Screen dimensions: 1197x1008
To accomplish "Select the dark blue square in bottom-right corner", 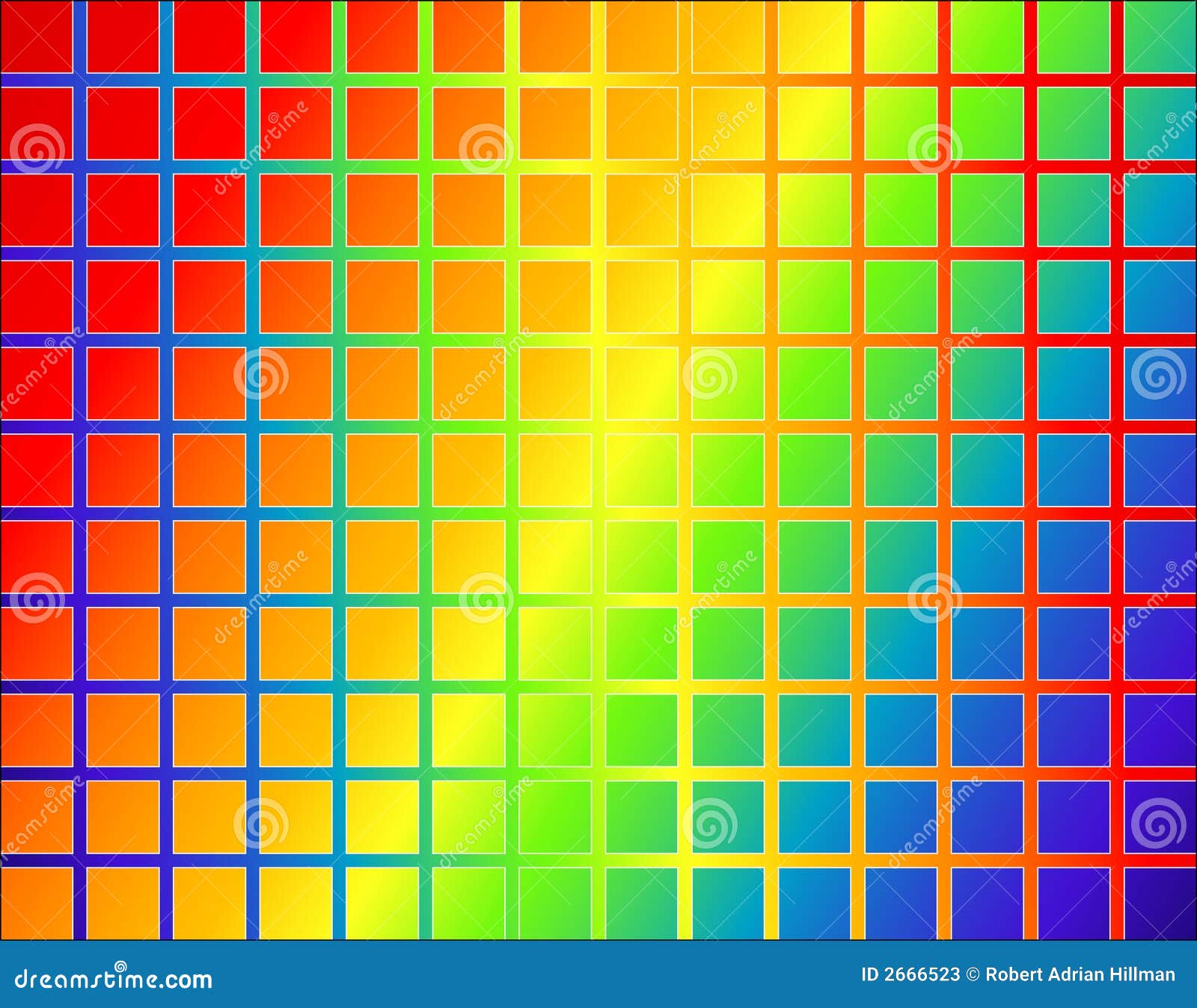I will tap(1160, 905).
